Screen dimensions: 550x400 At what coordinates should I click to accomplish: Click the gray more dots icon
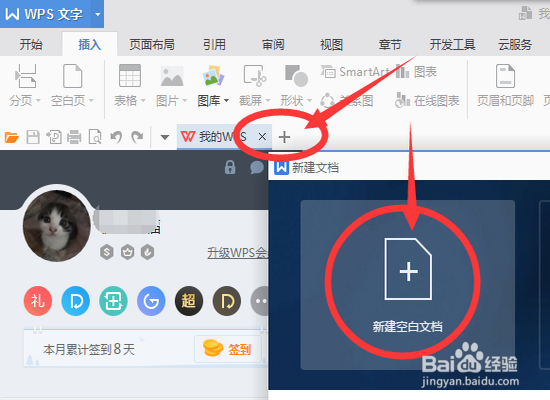260,301
